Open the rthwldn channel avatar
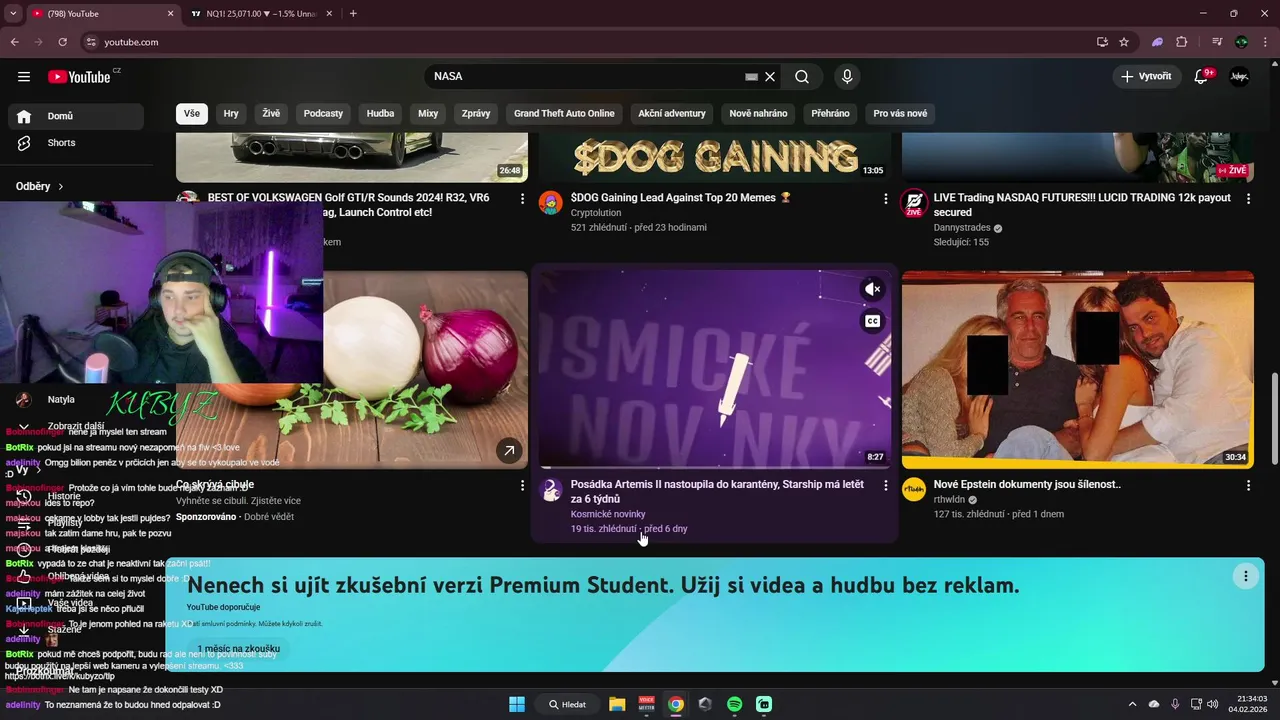Viewport: 1280px width, 720px height. (x=913, y=489)
